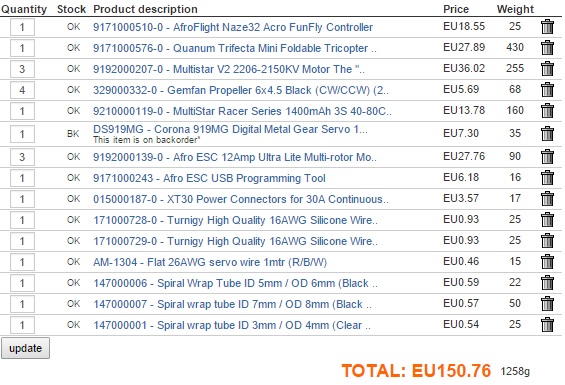Viewport: 565px width, 385px height.
Task: Select quantity field for Multistar V2 motor
Action: point(22,69)
